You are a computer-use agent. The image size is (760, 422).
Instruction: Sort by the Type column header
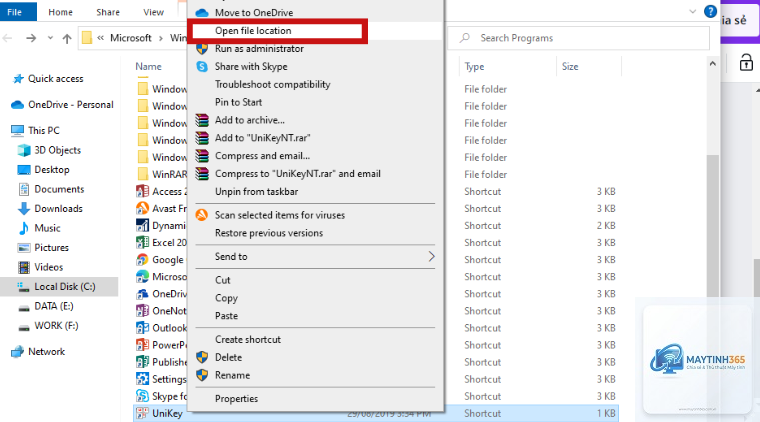474,66
